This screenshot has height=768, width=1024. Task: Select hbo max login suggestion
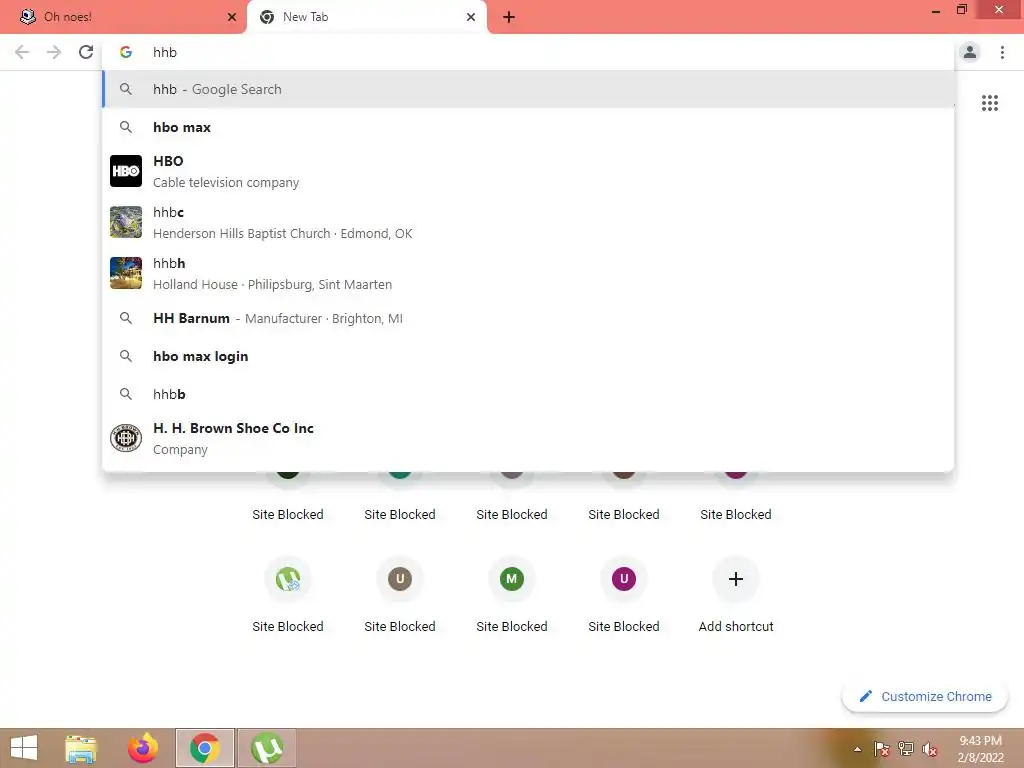pos(528,356)
